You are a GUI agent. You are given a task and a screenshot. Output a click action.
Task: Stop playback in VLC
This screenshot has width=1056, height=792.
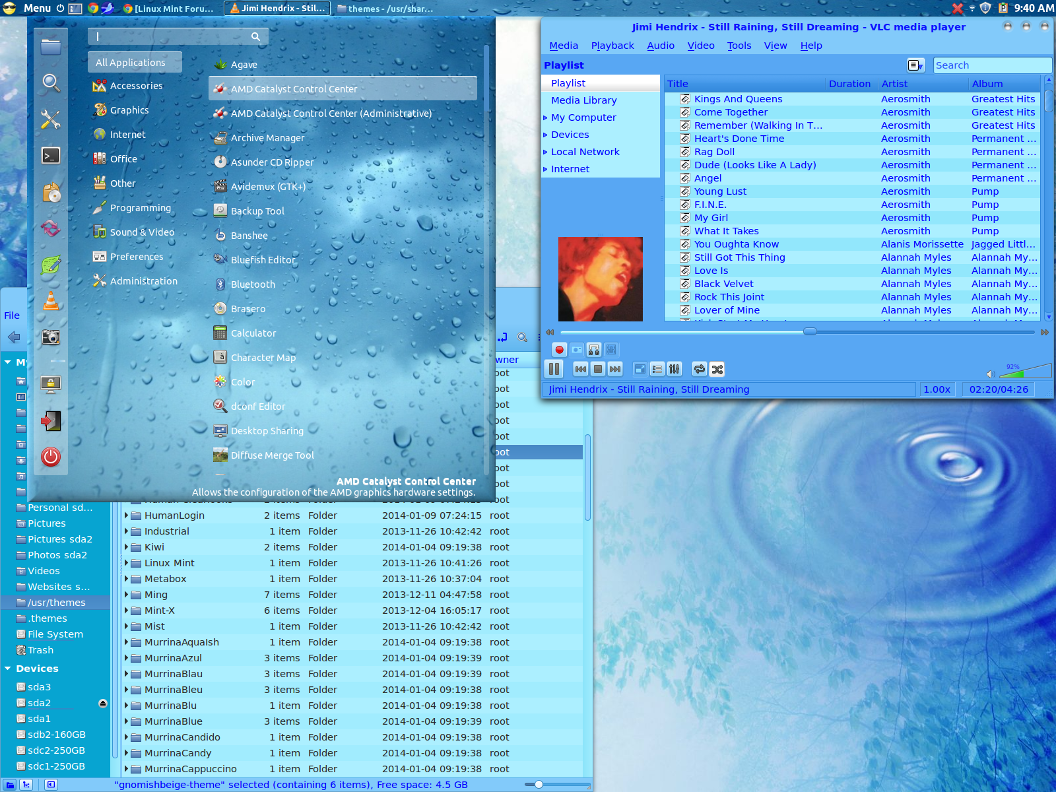point(597,369)
